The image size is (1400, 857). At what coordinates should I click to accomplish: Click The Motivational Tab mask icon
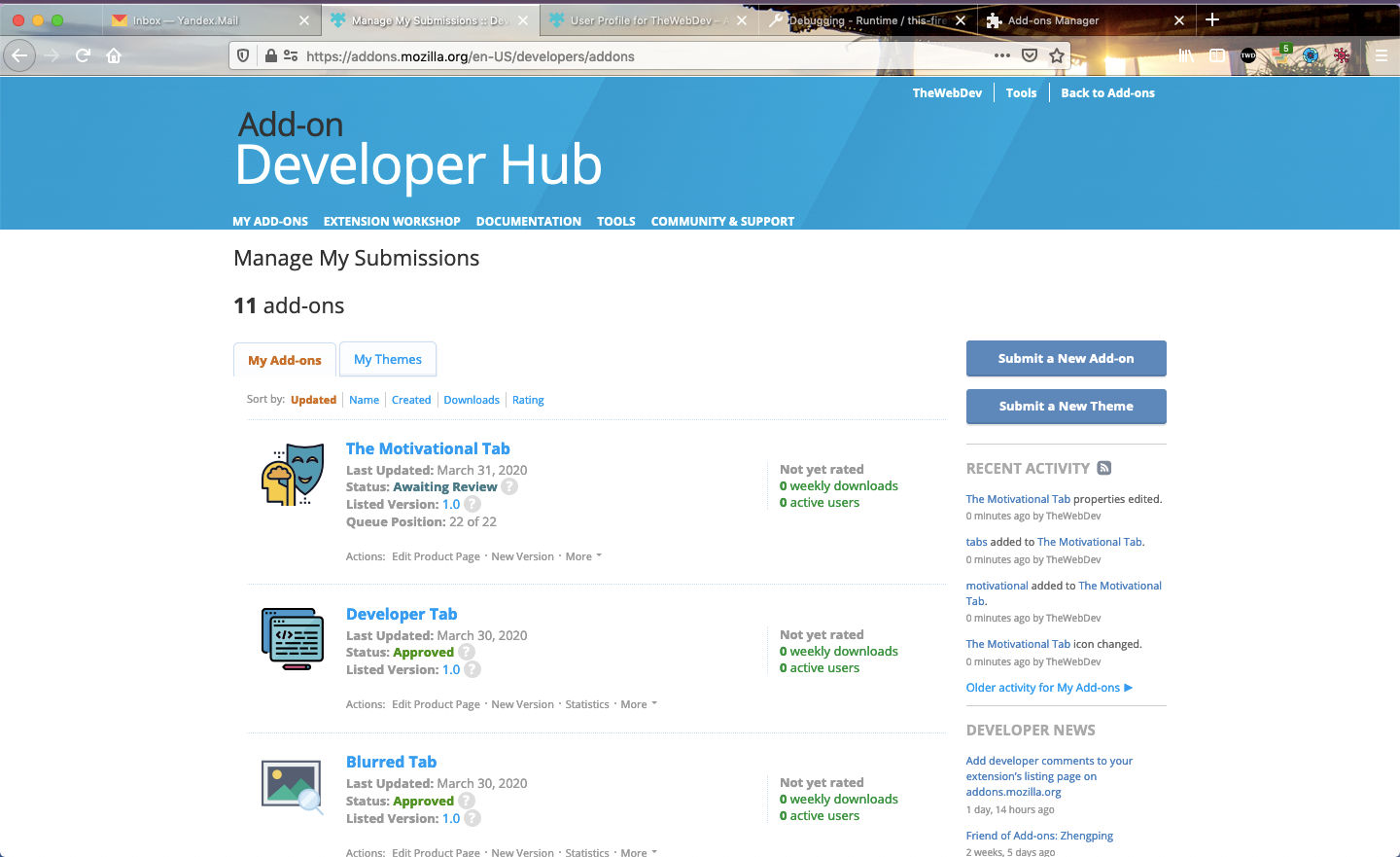293,474
